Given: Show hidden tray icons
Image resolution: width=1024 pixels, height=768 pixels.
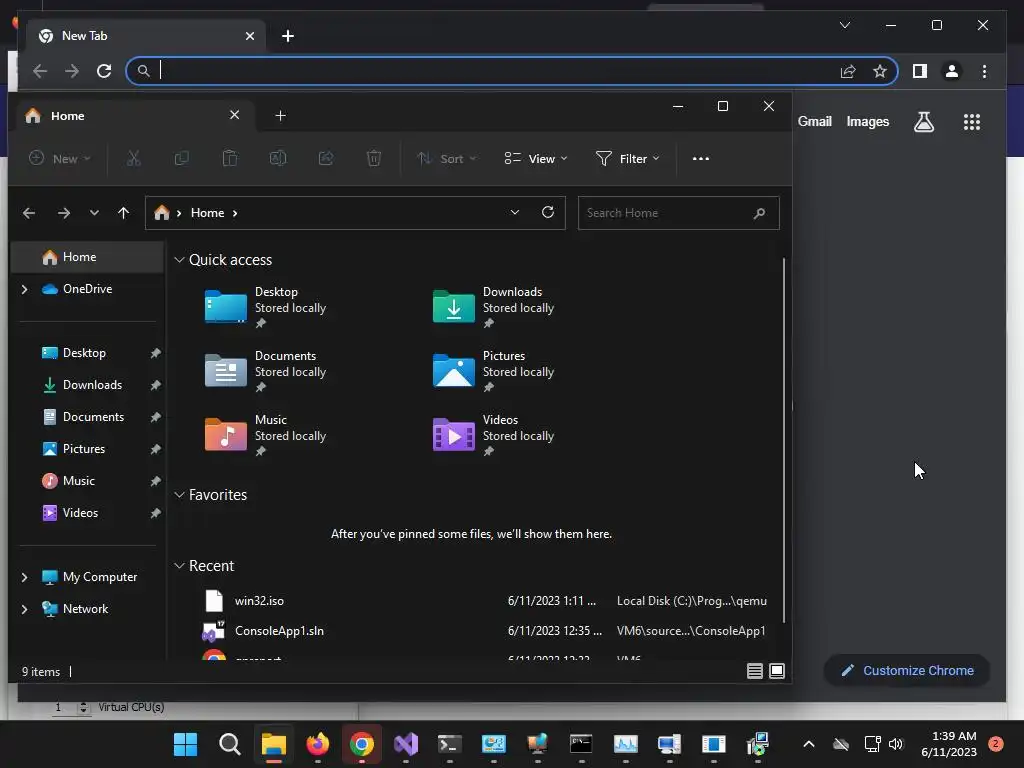Looking at the screenshot, I should (x=808, y=744).
